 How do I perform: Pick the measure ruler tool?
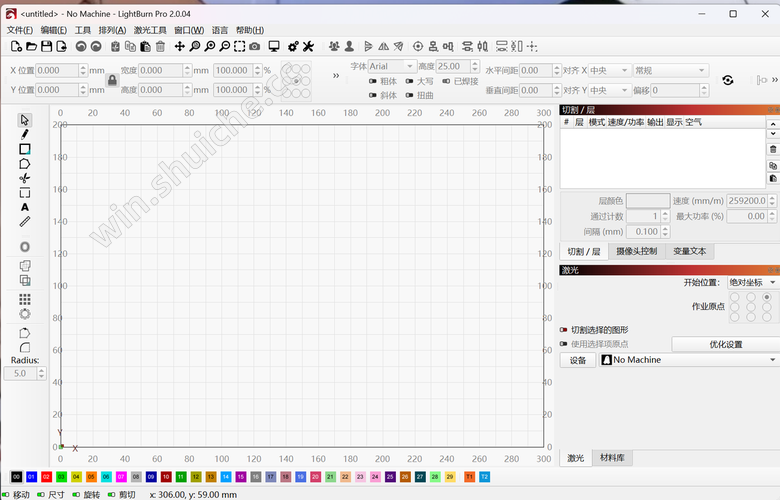[x=25, y=221]
